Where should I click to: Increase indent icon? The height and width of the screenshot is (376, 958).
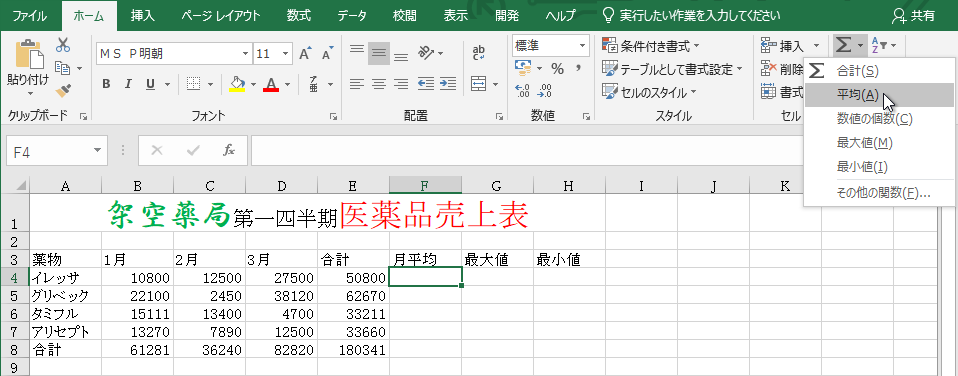(x=448, y=83)
